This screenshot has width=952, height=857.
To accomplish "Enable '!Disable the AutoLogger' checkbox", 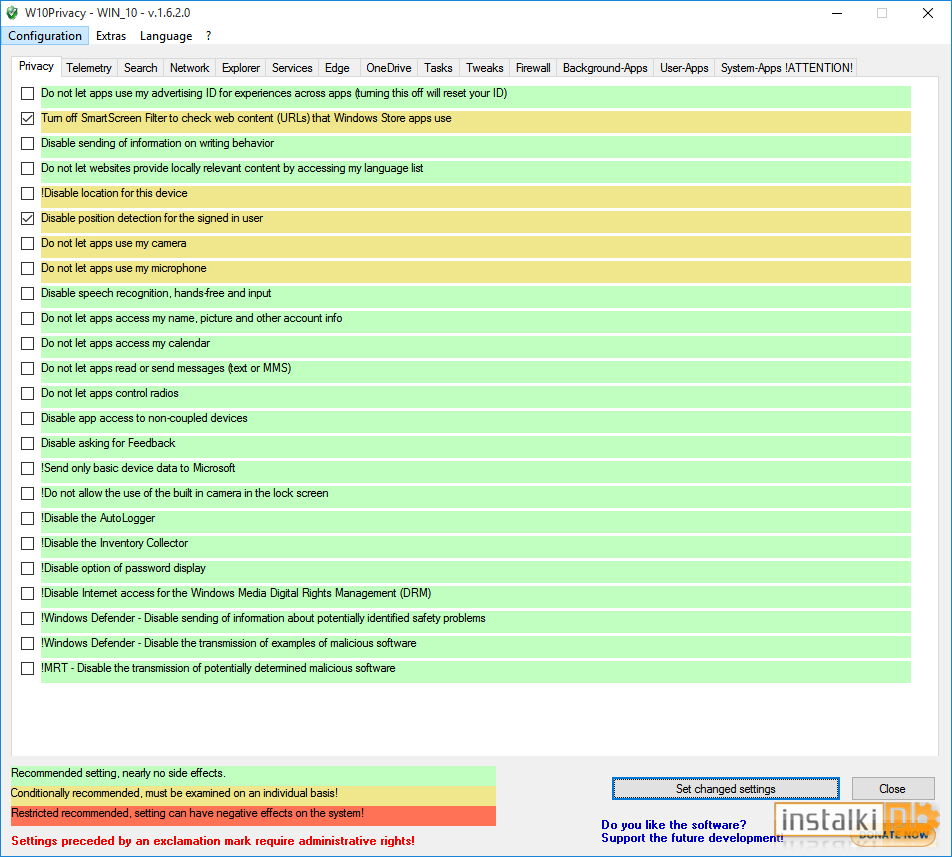I will point(27,518).
